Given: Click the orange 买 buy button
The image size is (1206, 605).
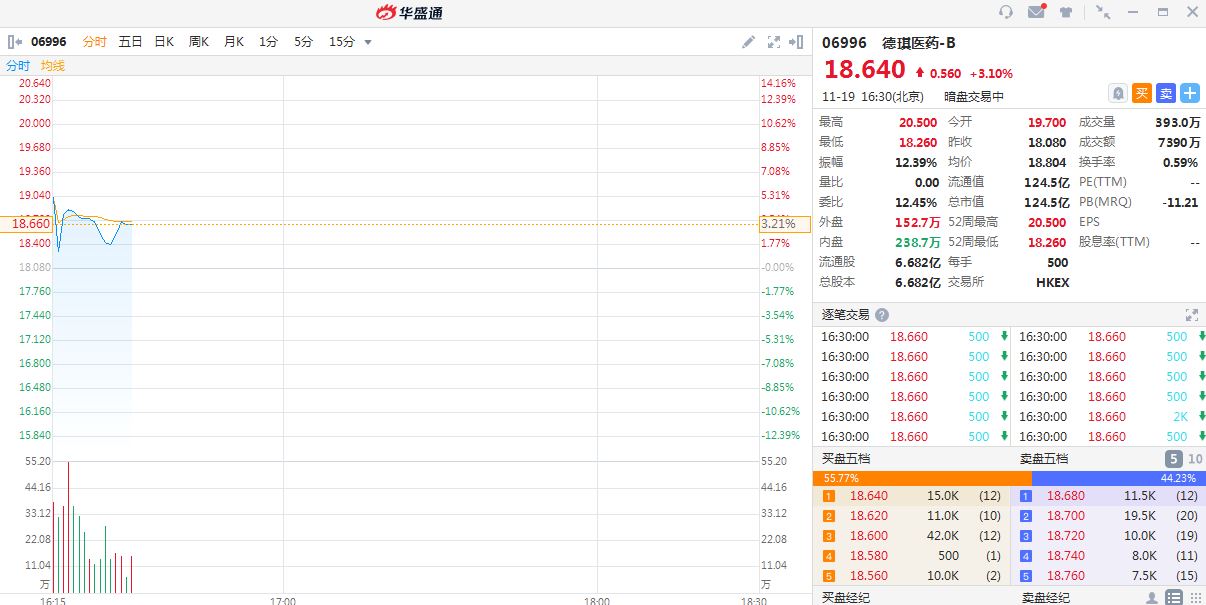Looking at the screenshot, I should point(1142,93).
